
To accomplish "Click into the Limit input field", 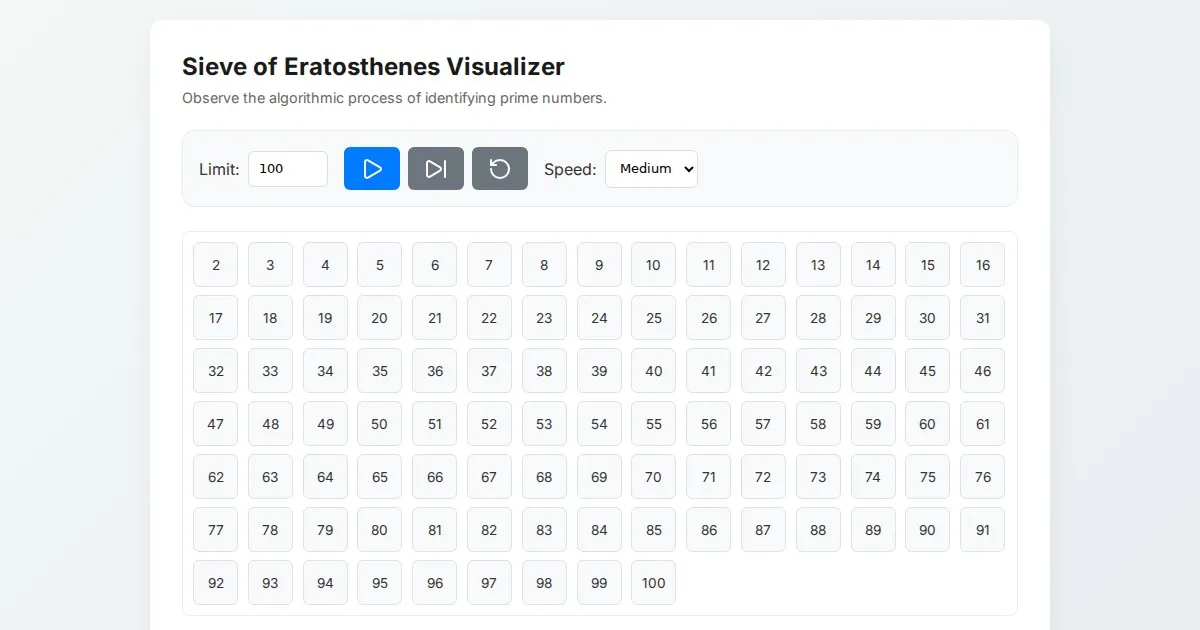I will 288,169.
